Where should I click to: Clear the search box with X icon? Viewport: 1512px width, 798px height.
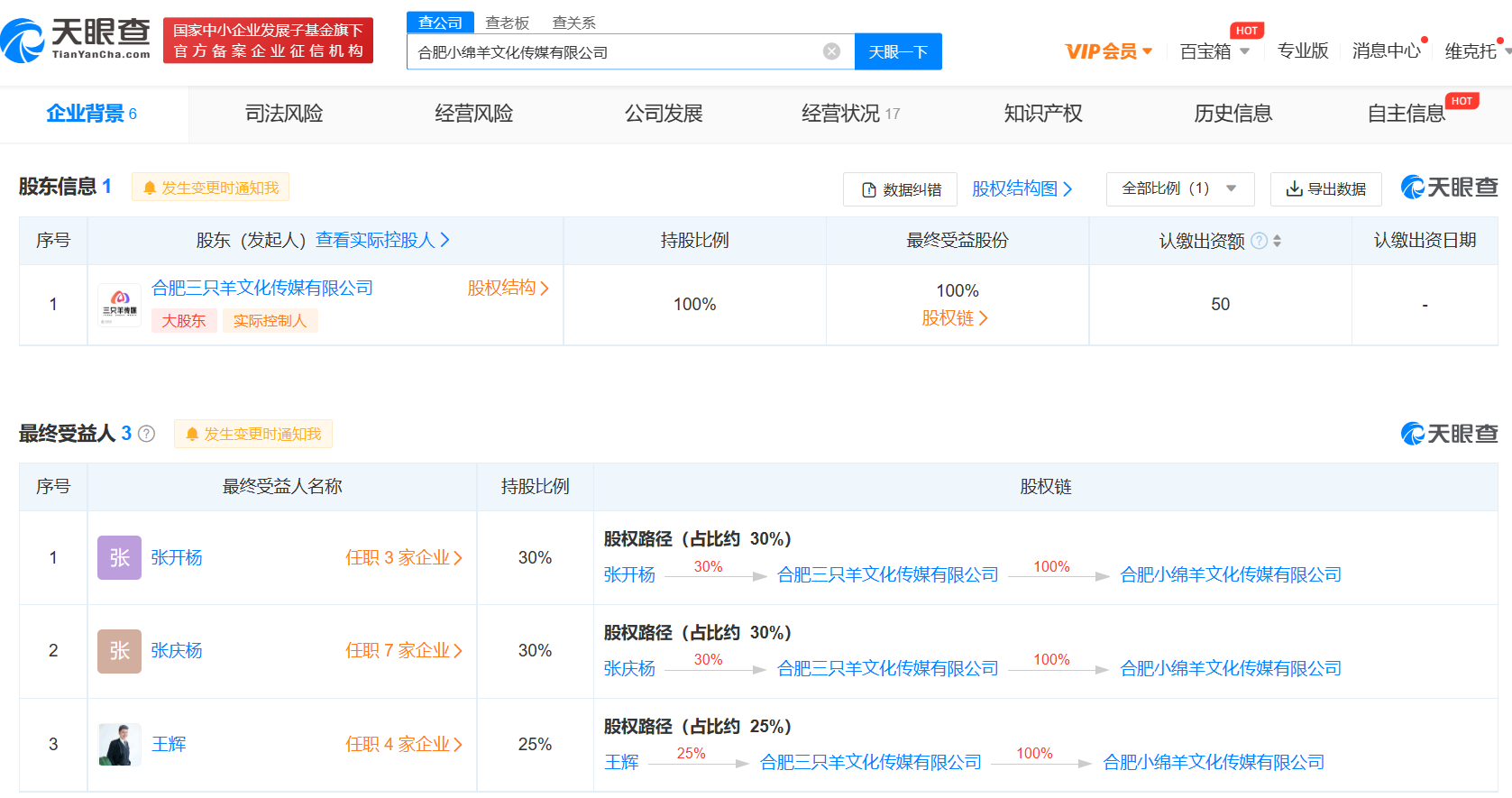click(x=831, y=51)
